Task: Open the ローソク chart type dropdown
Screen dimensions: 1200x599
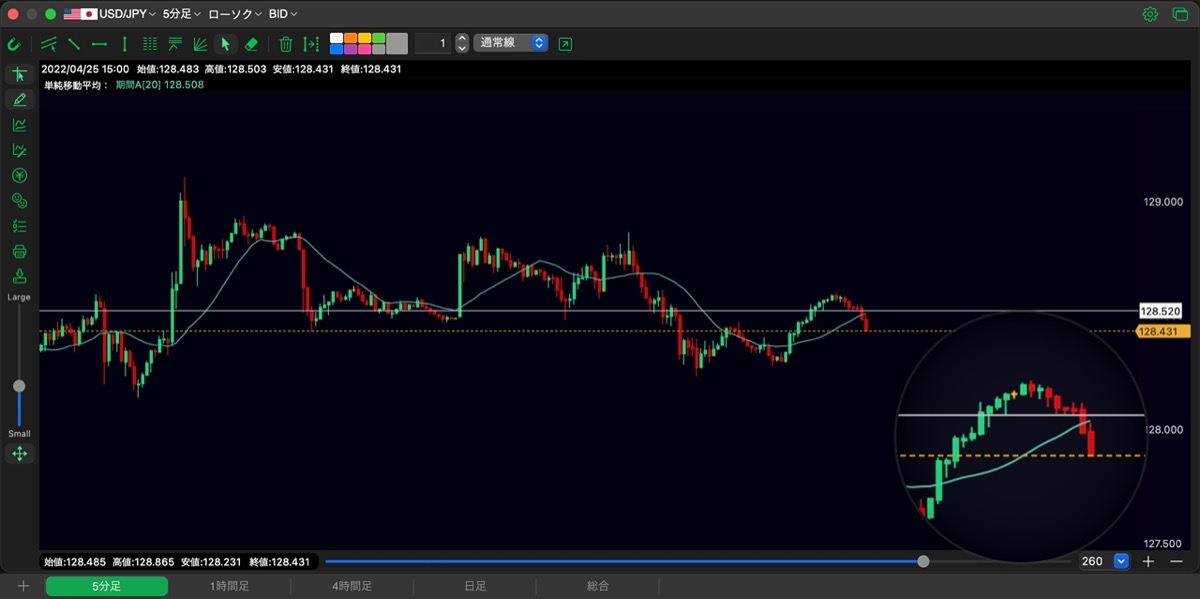Action: click(235, 14)
